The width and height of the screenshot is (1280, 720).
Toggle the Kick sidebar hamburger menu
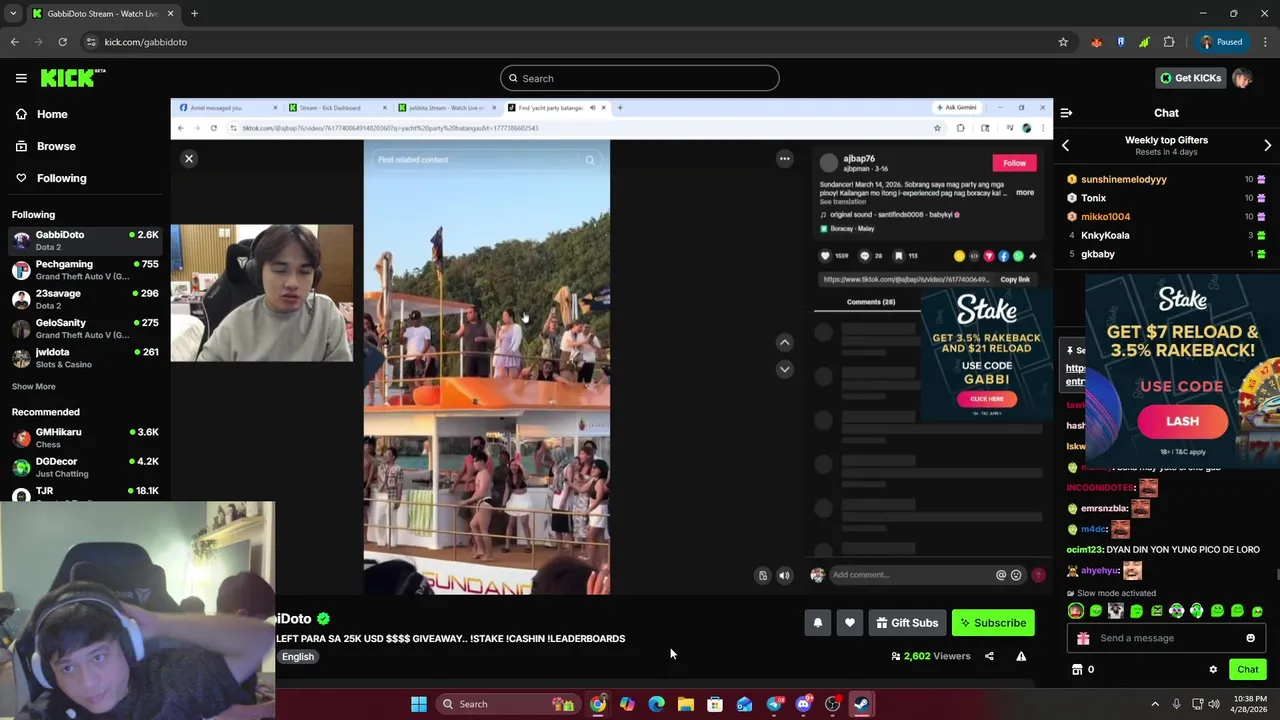click(x=21, y=78)
